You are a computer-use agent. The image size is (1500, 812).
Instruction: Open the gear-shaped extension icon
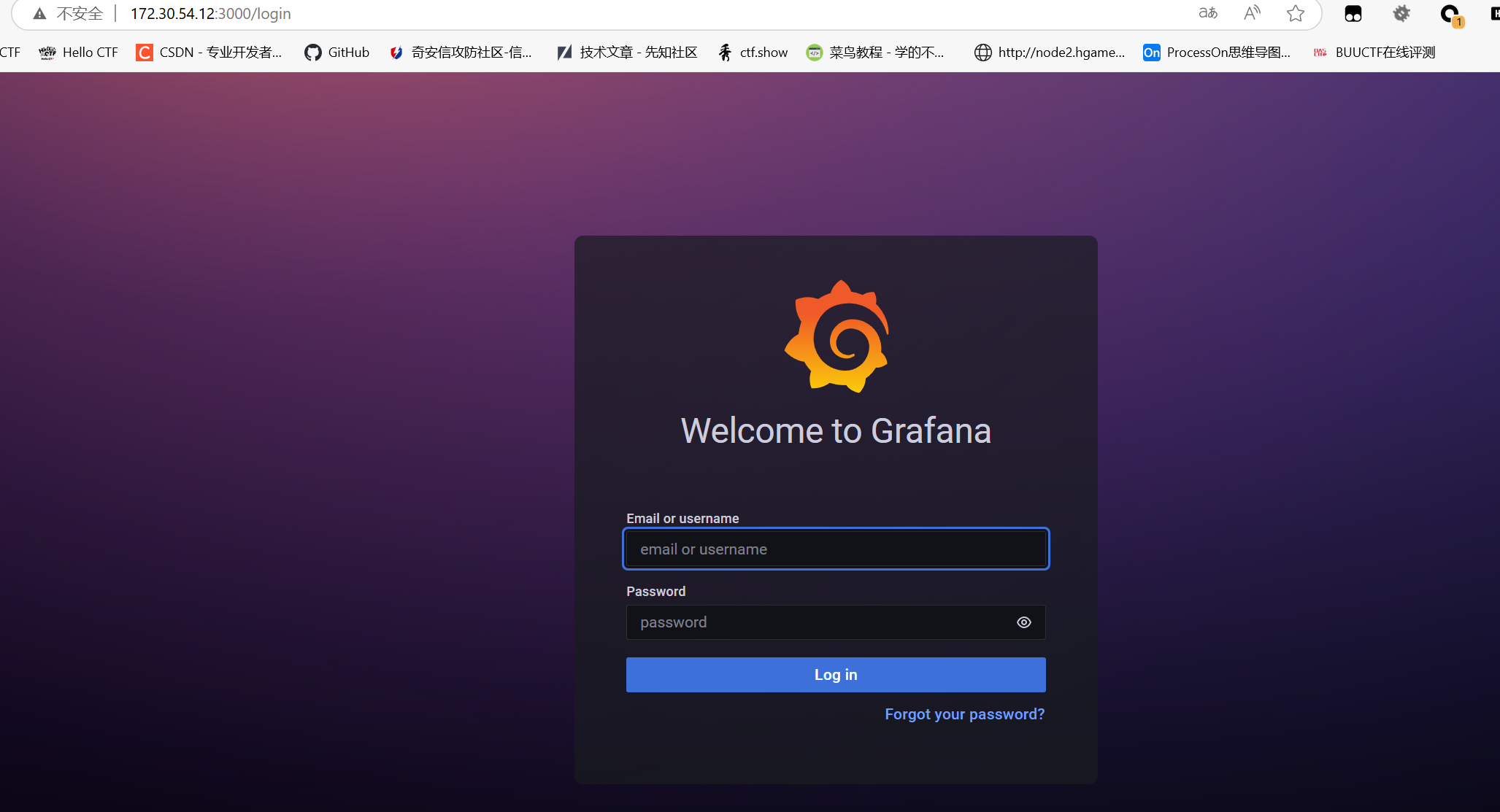pos(1401,13)
